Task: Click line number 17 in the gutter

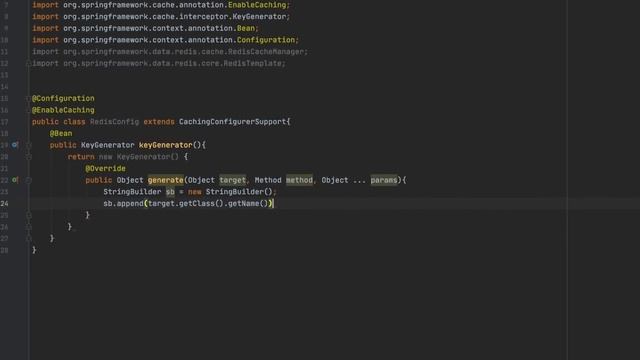Action: coord(4,122)
